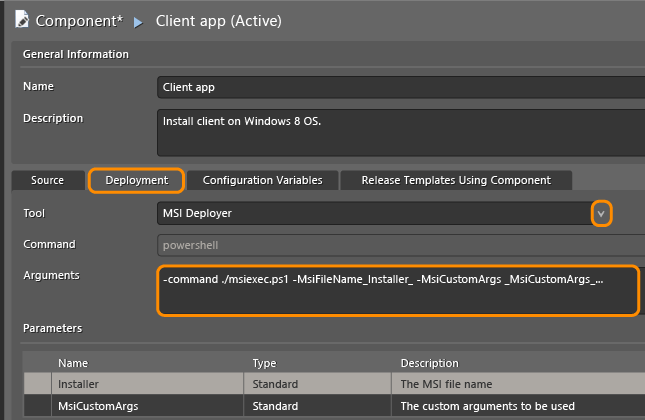Click into the Description text box
The width and height of the screenshot is (645, 420).
pos(400,131)
